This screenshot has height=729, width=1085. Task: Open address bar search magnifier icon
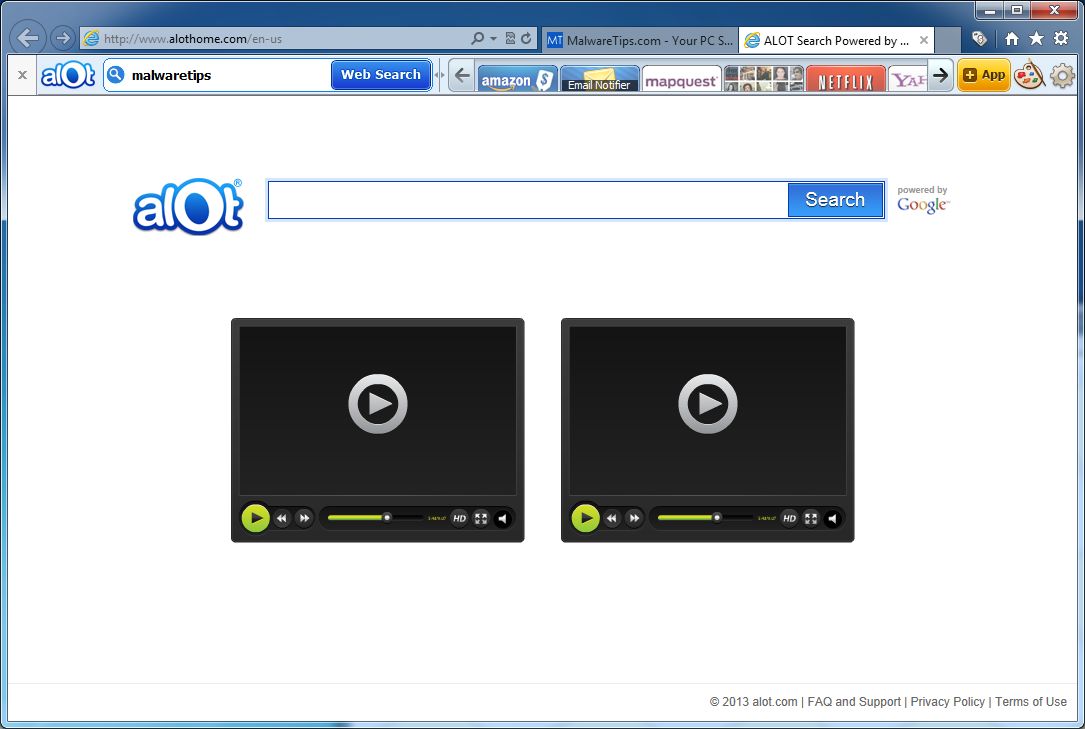click(477, 39)
